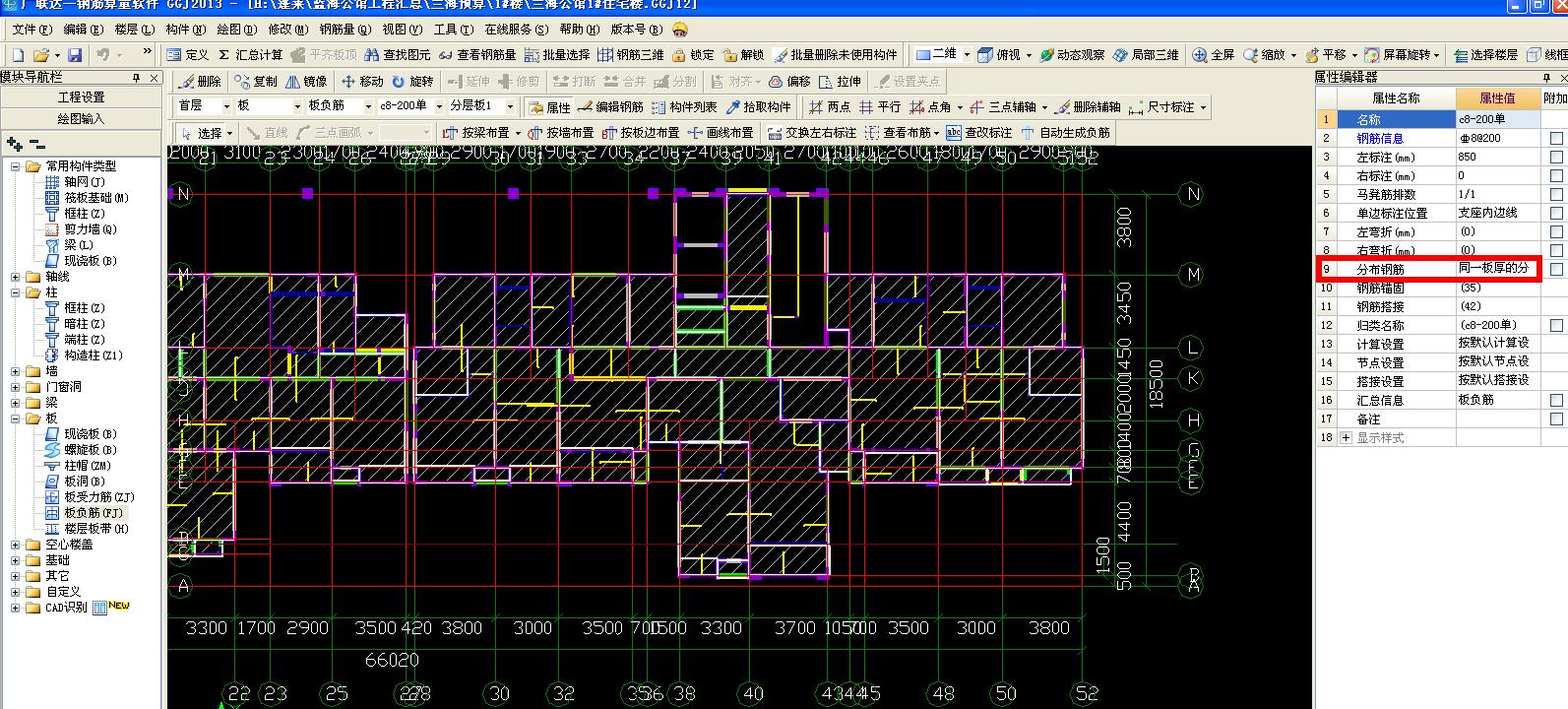This screenshot has height=709, width=1568.
Task: Click 动态观察 dynamic orbit tool
Action: pos(1072,55)
